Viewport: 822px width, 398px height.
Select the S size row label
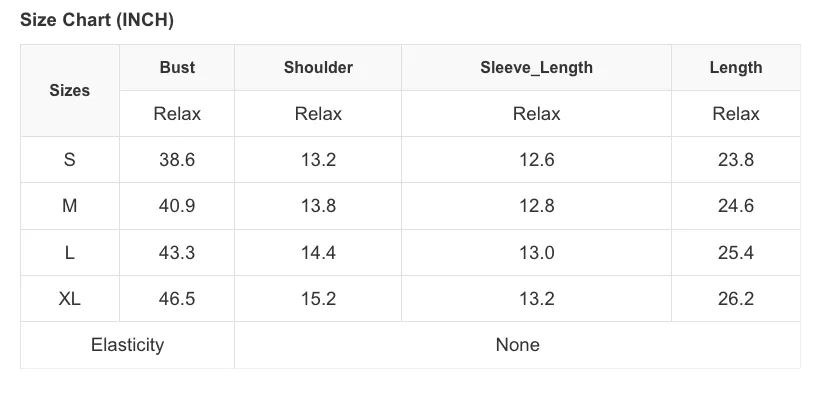70,159
